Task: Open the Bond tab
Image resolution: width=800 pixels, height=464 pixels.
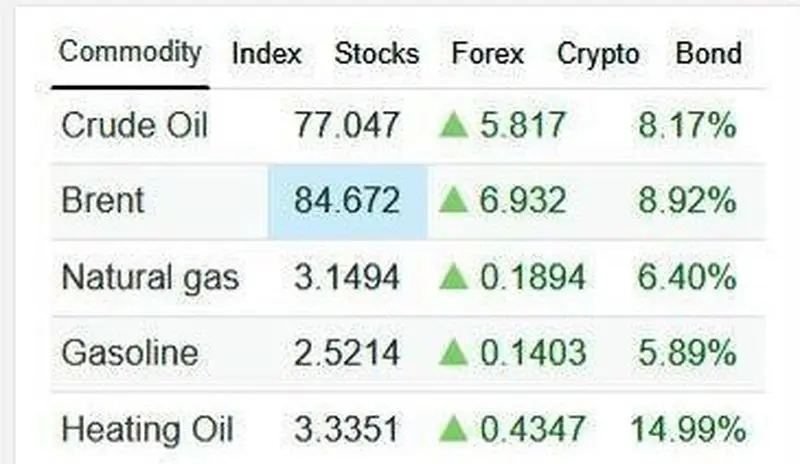Action: click(x=709, y=53)
